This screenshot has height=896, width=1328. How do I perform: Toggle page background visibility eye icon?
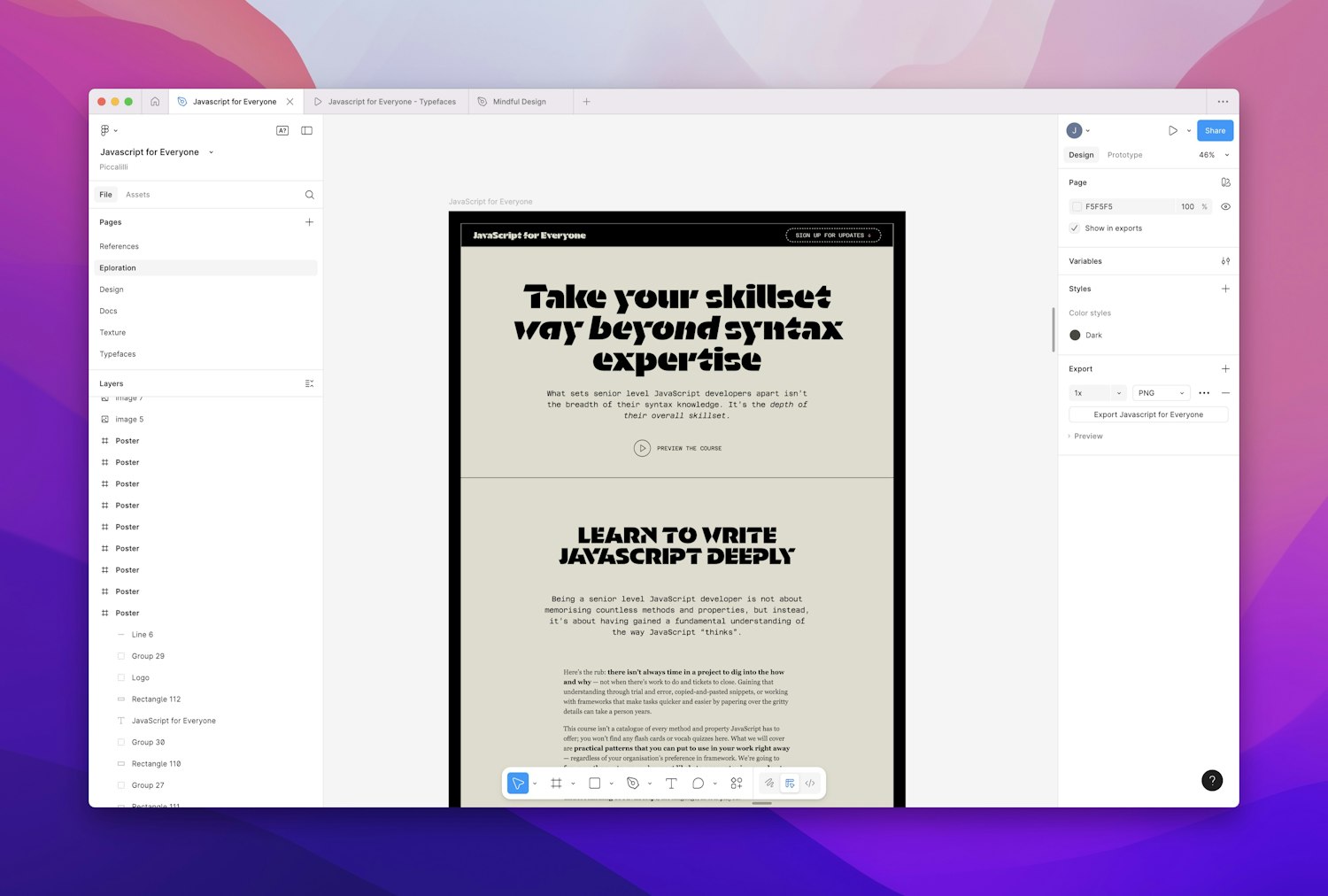tap(1225, 206)
